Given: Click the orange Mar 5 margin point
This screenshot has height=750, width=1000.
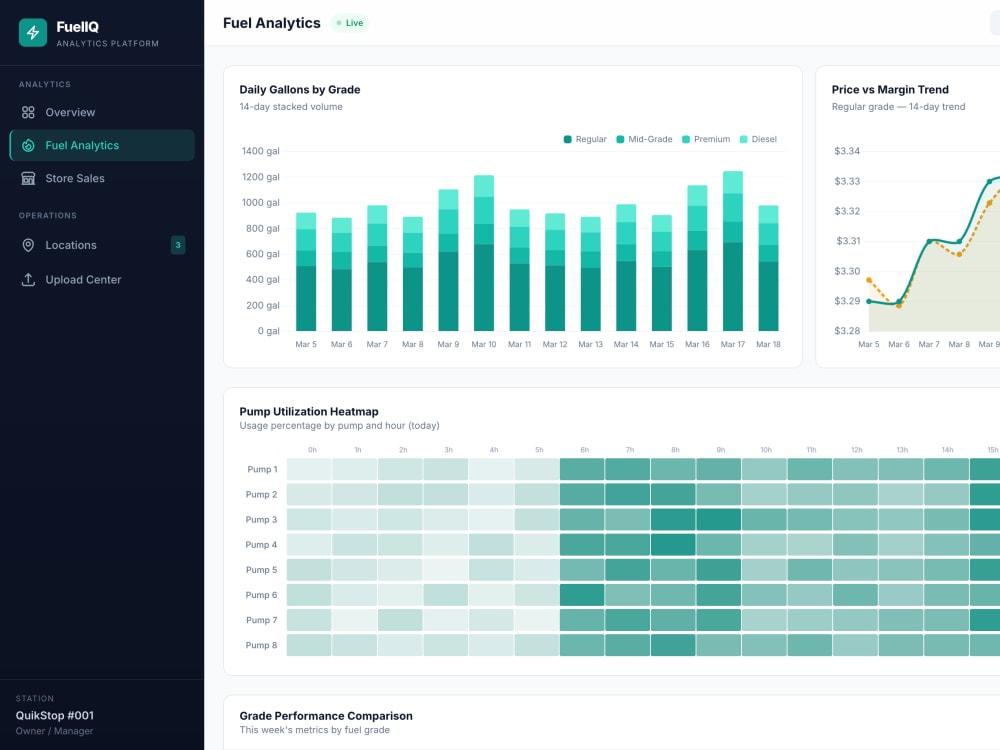Looking at the screenshot, I should point(869,281).
